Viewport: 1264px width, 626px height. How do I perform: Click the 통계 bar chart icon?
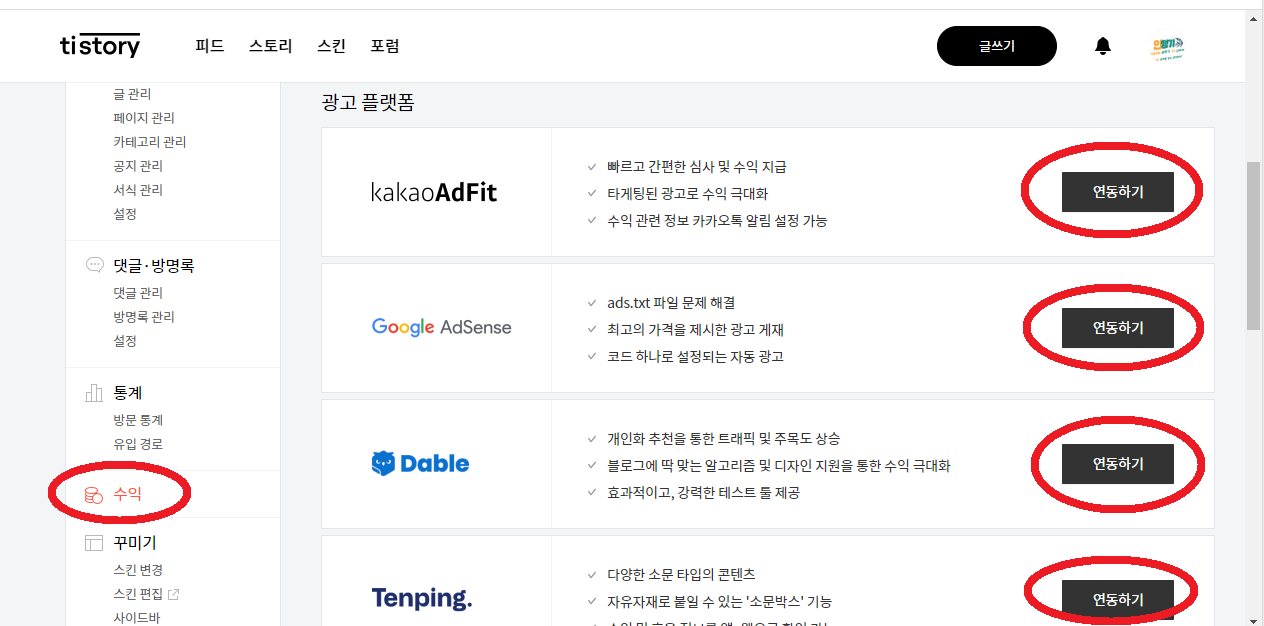point(94,393)
